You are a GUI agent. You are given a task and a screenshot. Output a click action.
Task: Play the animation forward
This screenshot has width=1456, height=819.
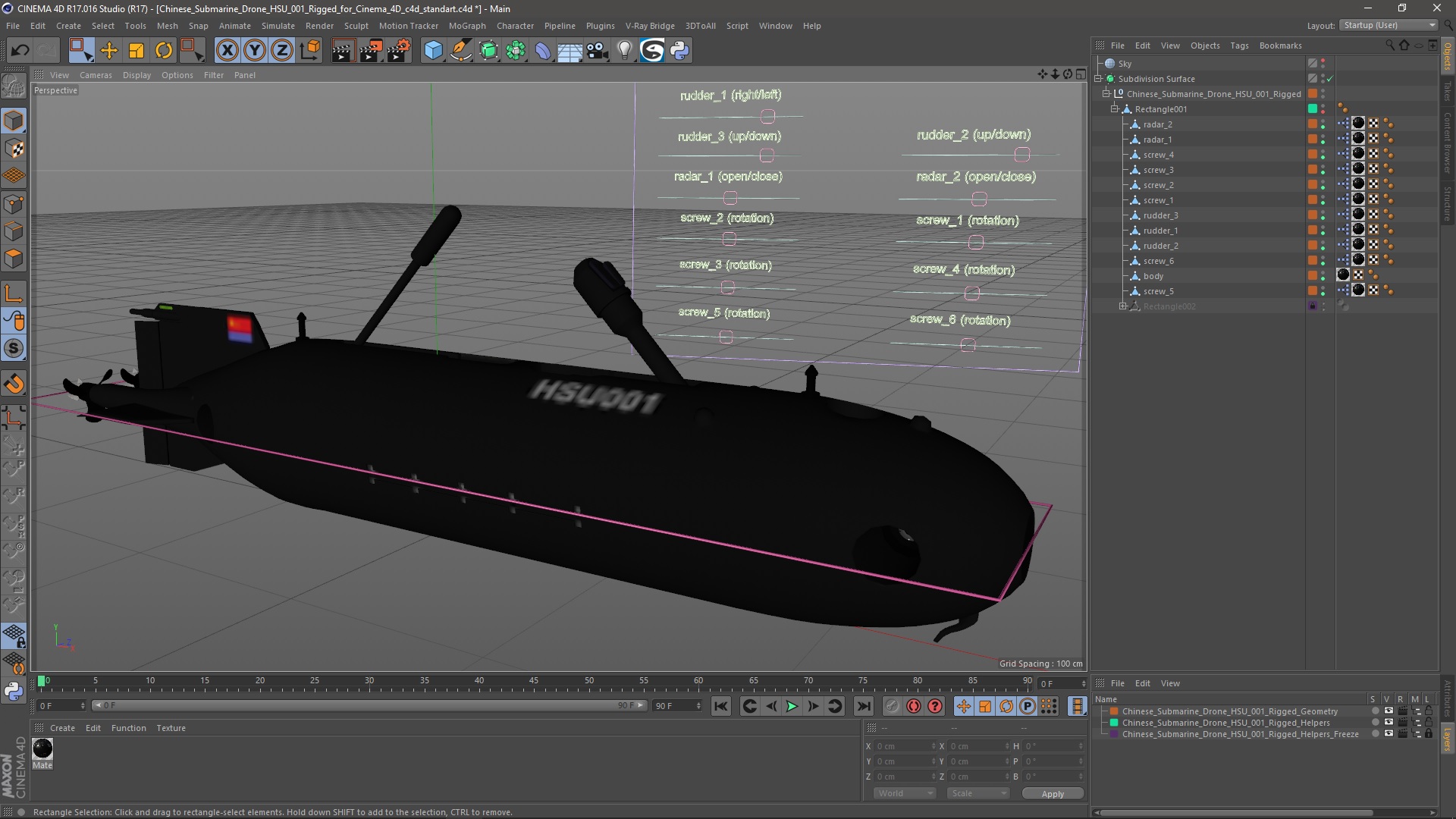coord(792,706)
